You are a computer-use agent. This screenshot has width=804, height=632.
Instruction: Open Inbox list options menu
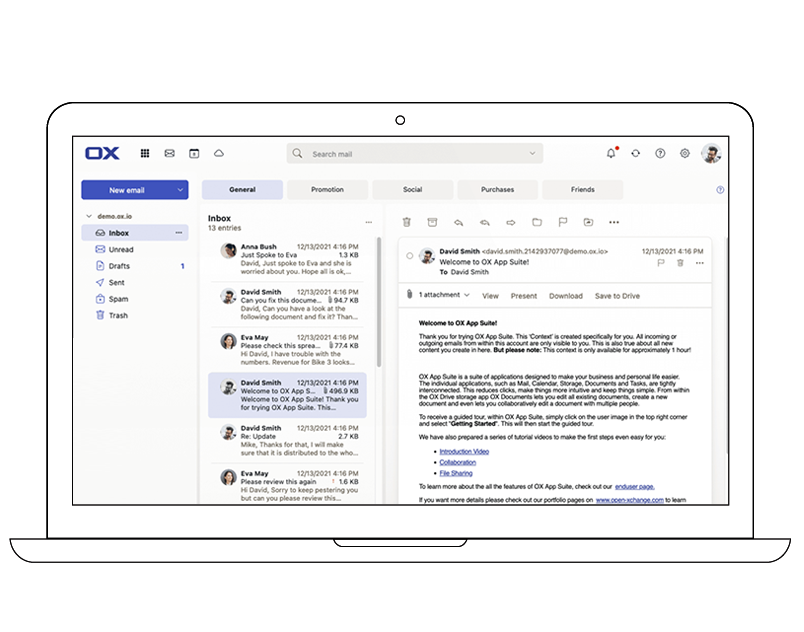click(x=369, y=222)
